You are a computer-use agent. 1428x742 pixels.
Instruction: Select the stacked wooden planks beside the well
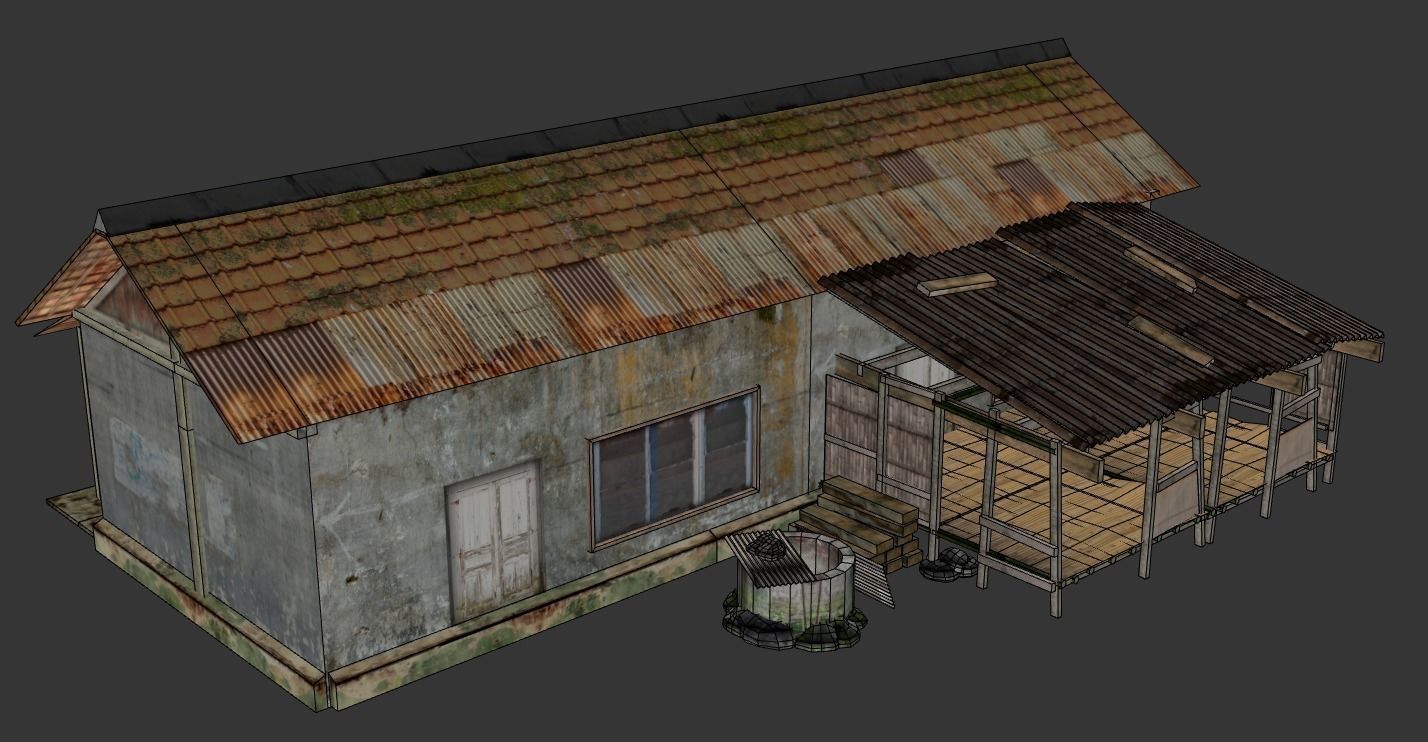tap(861, 523)
